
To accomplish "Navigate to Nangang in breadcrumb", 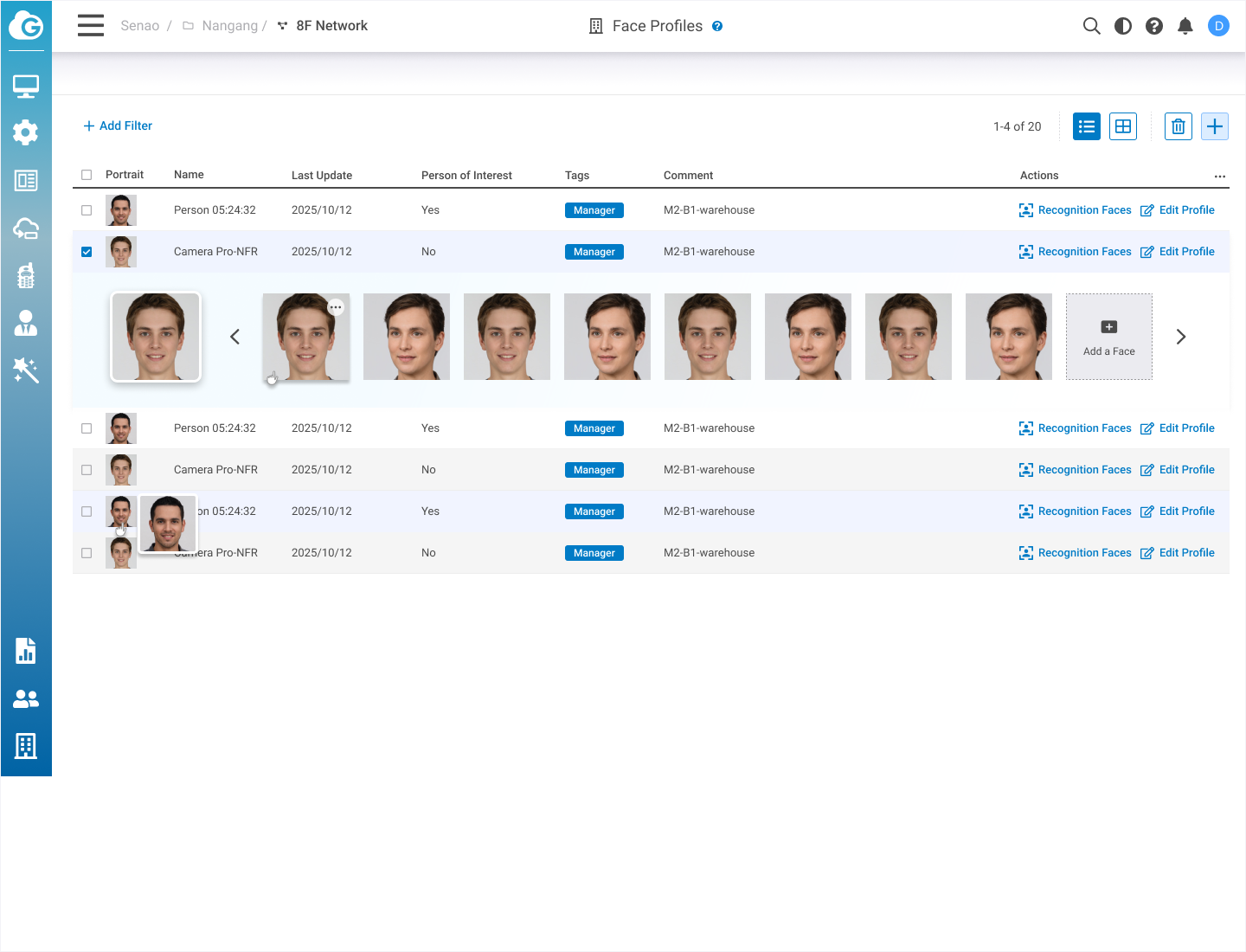I will 228,26.
